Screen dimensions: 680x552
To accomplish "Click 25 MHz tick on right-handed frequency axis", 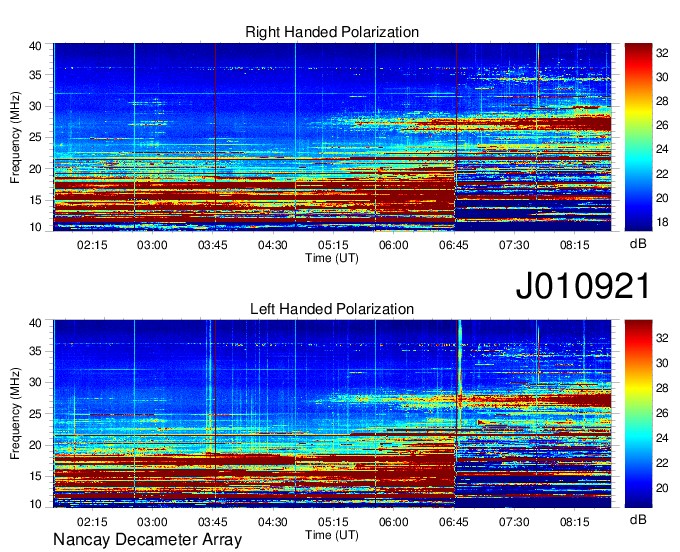I will click(x=36, y=137).
